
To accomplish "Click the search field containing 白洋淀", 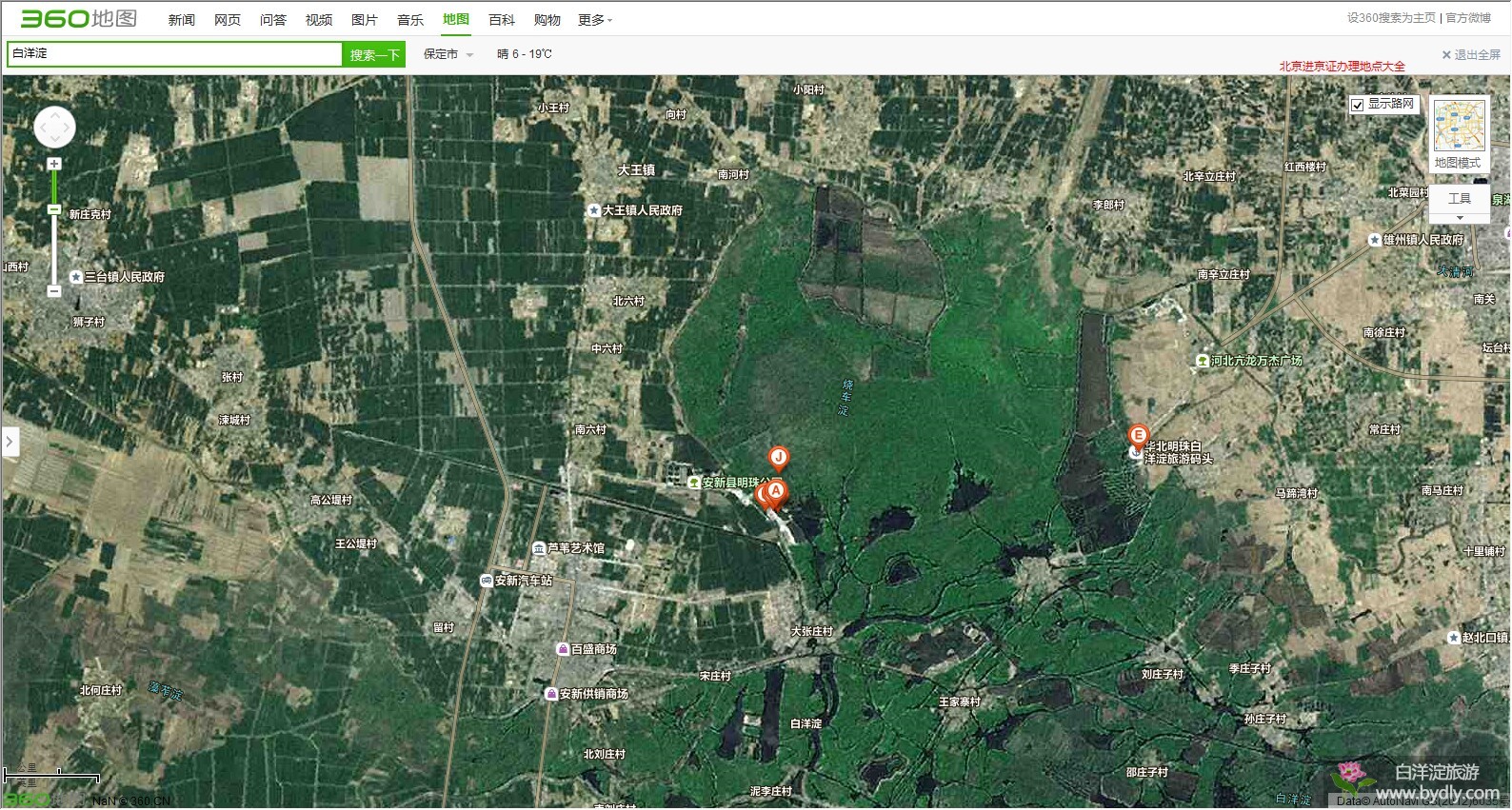I will click(x=174, y=54).
